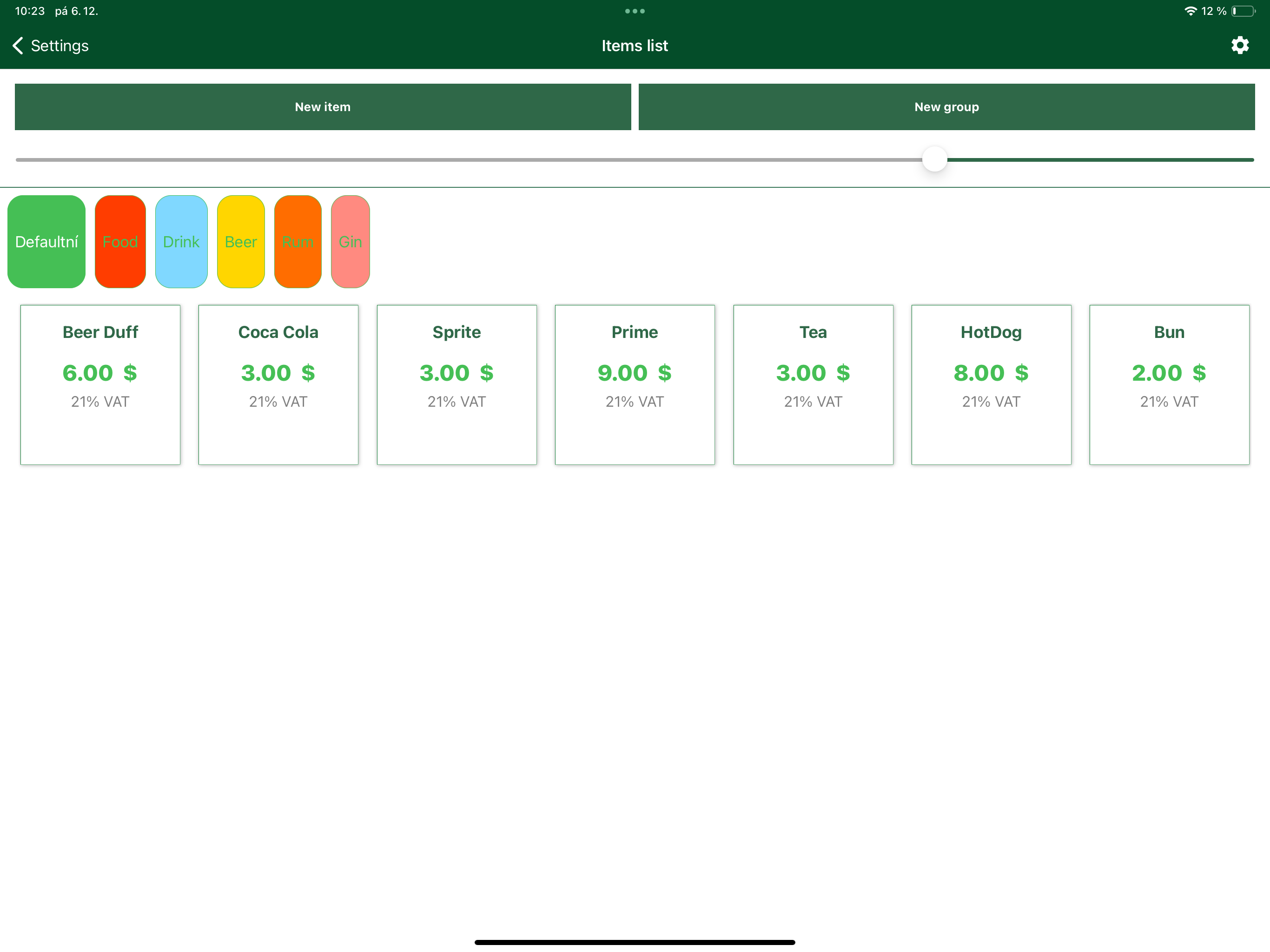Click the three-dot indicator at top center

click(x=635, y=10)
